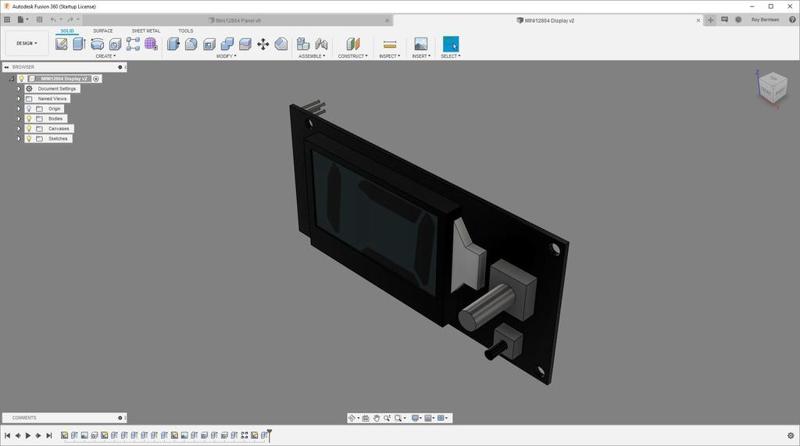The image size is (800, 446).
Task: Play the design timeline
Action: (28, 435)
